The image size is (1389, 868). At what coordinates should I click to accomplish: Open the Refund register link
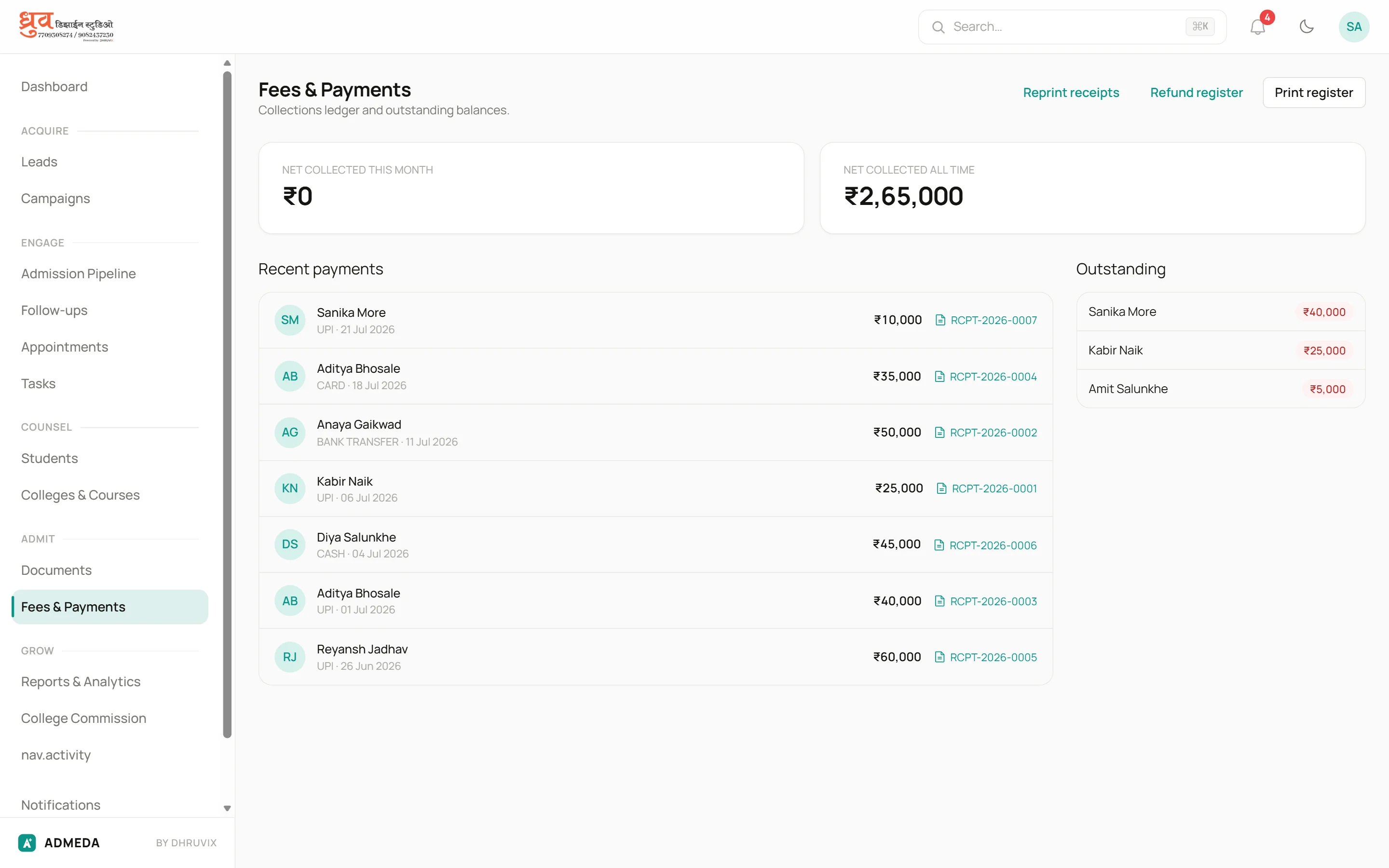[x=1196, y=93]
